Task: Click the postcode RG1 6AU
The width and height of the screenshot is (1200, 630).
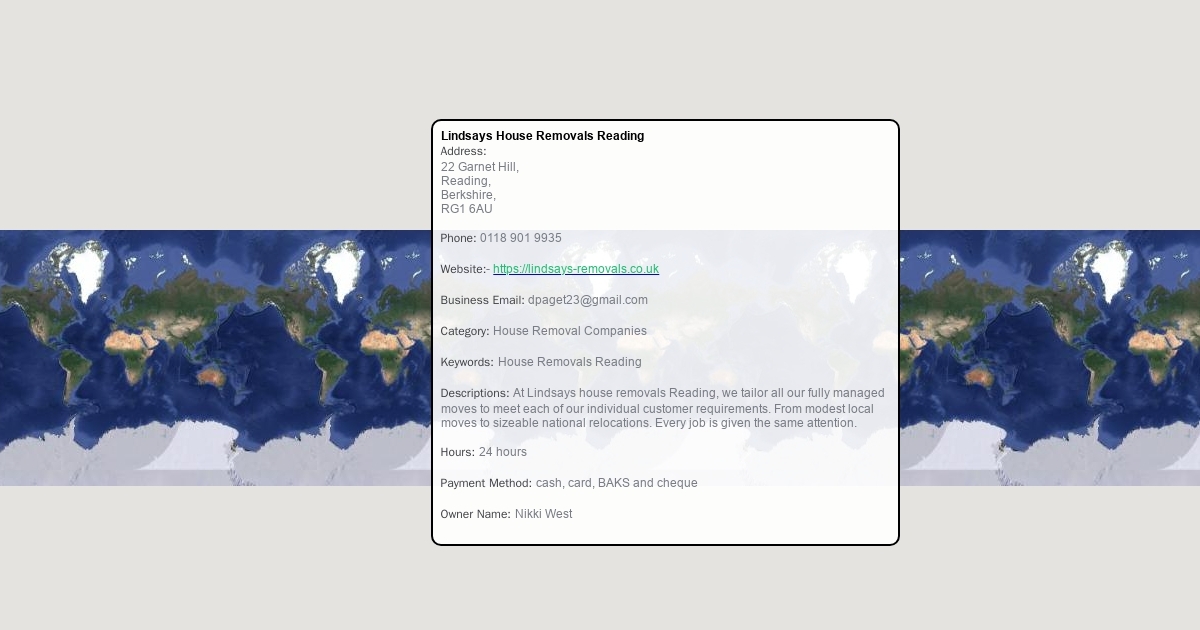Action: (466, 209)
